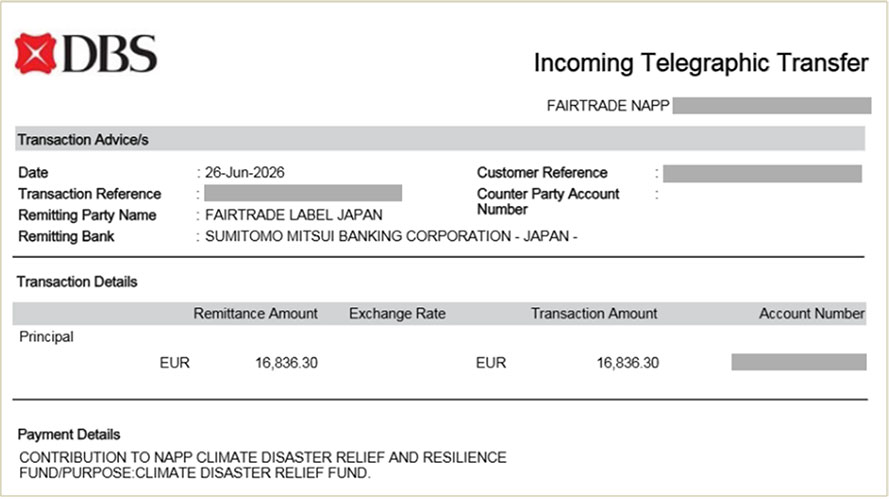Select the date 26-Jun-2026
Screen dimensions: 889x499
coord(244,172)
